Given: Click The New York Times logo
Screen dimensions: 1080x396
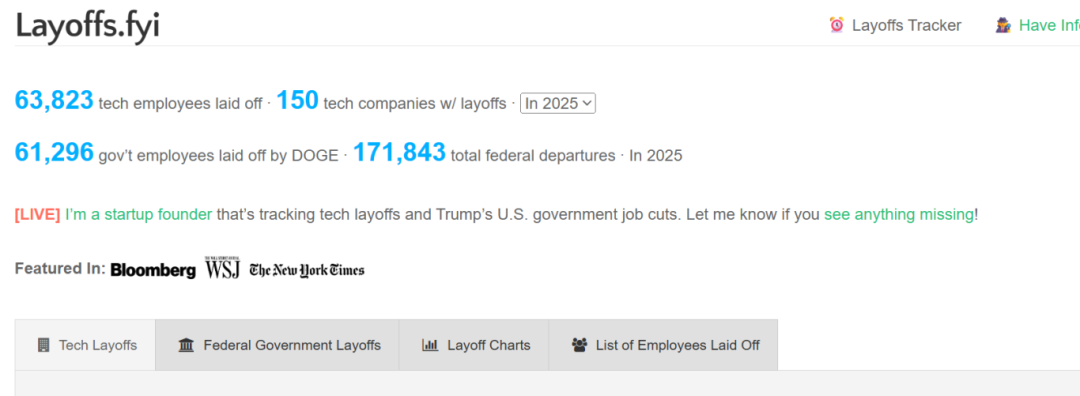Looking at the screenshot, I should click(307, 270).
